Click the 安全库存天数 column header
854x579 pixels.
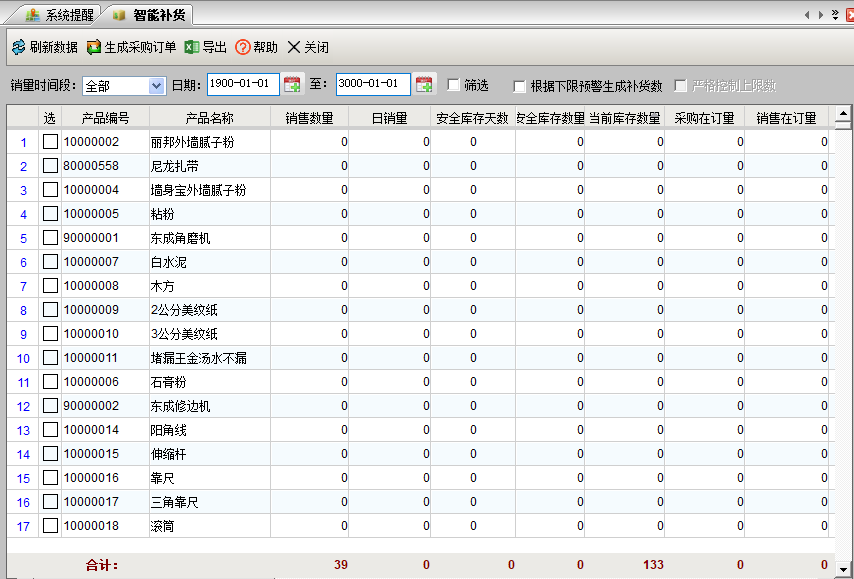[473, 118]
